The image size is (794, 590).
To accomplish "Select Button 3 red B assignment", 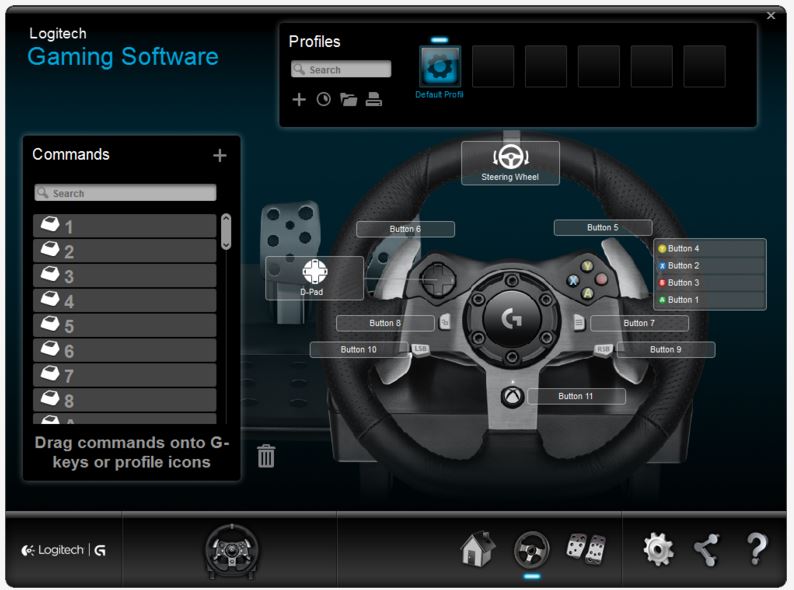I will (x=710, y=283).
